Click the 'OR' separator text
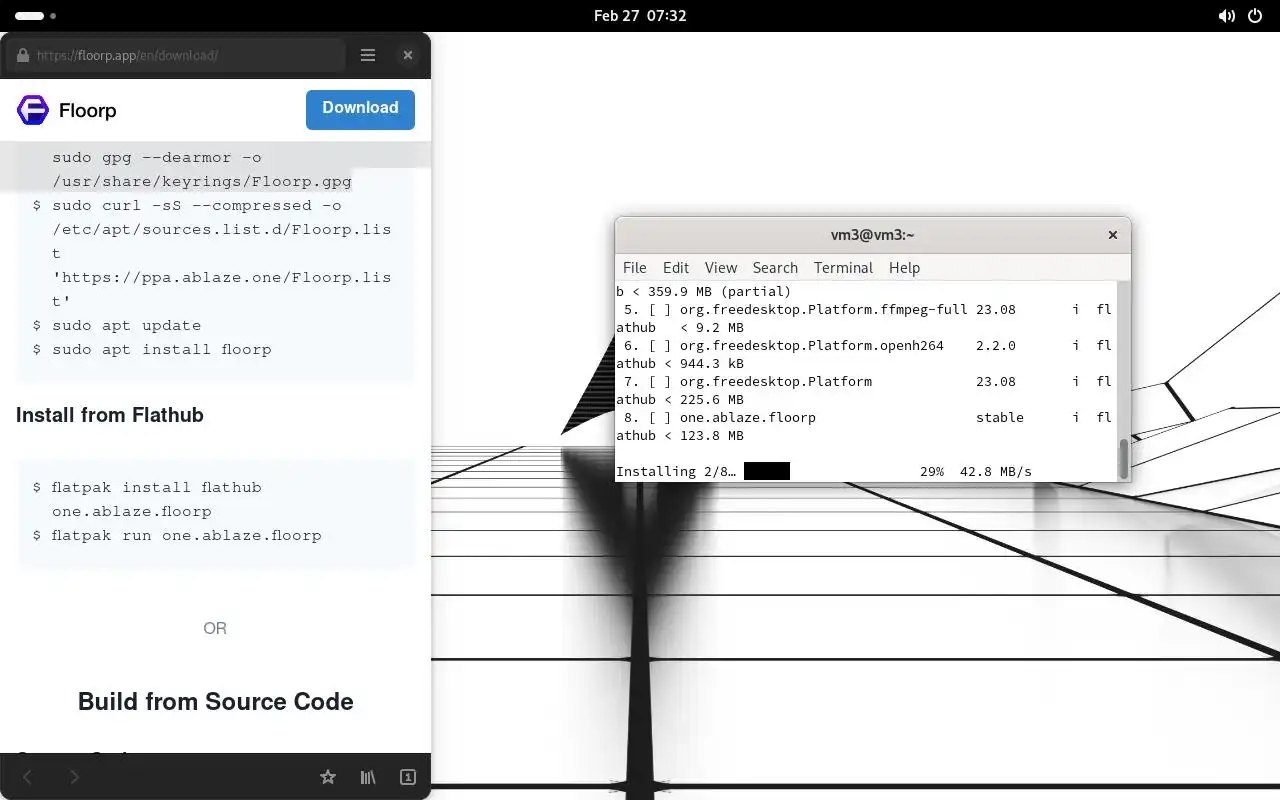The width and height of the screenshot is (1280, 800). point(215,628)
